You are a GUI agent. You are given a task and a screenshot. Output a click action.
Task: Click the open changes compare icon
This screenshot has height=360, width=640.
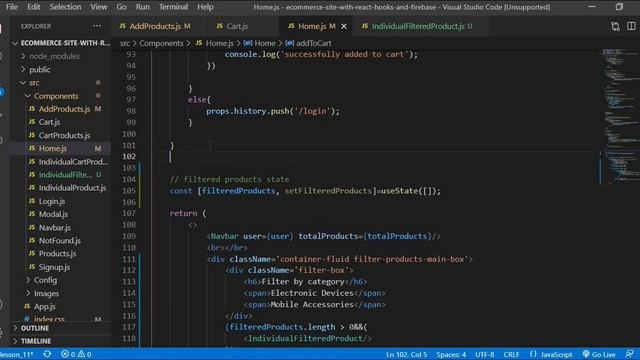point(615,26)
